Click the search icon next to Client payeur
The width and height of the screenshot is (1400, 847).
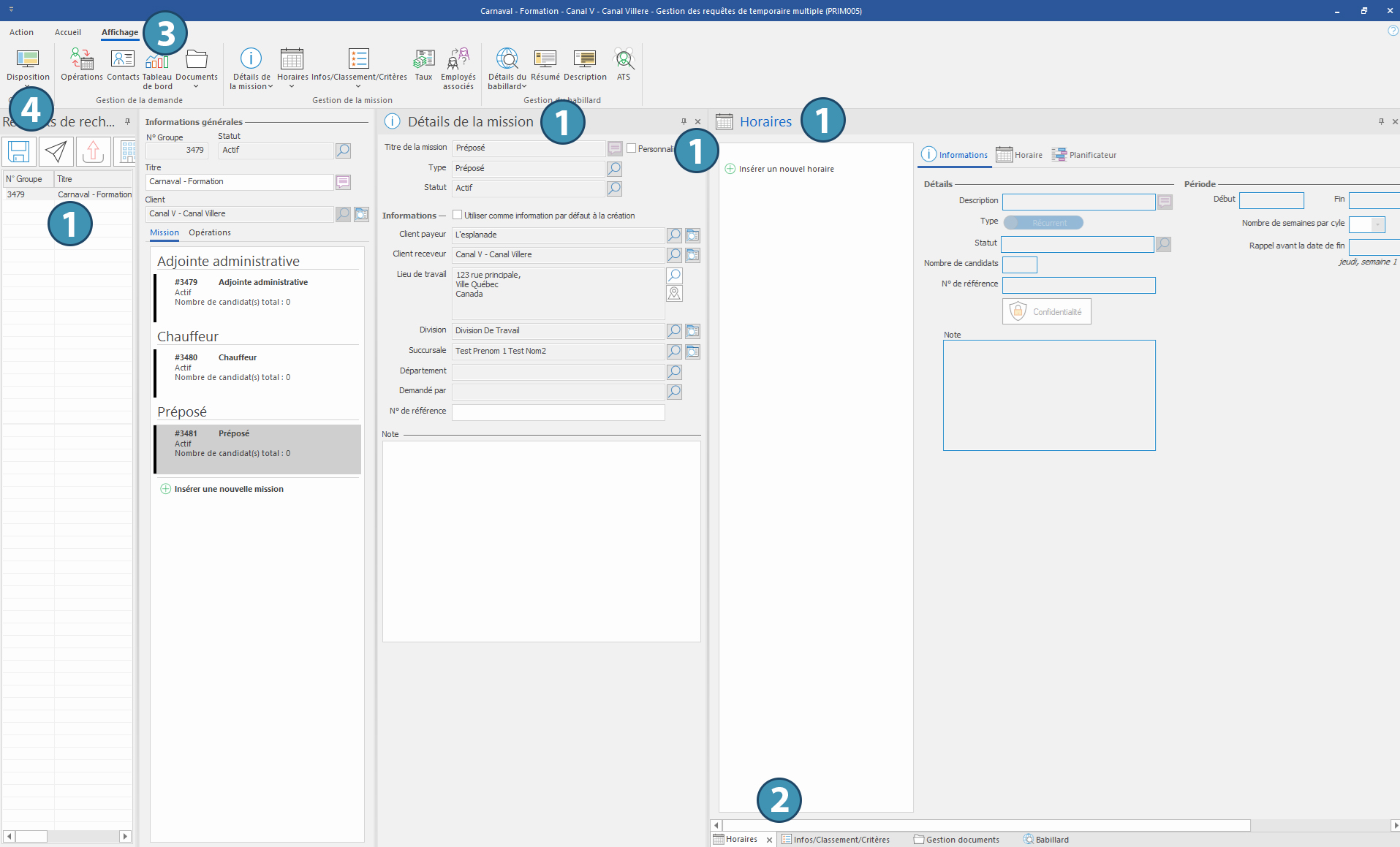[x=674, y=235]
